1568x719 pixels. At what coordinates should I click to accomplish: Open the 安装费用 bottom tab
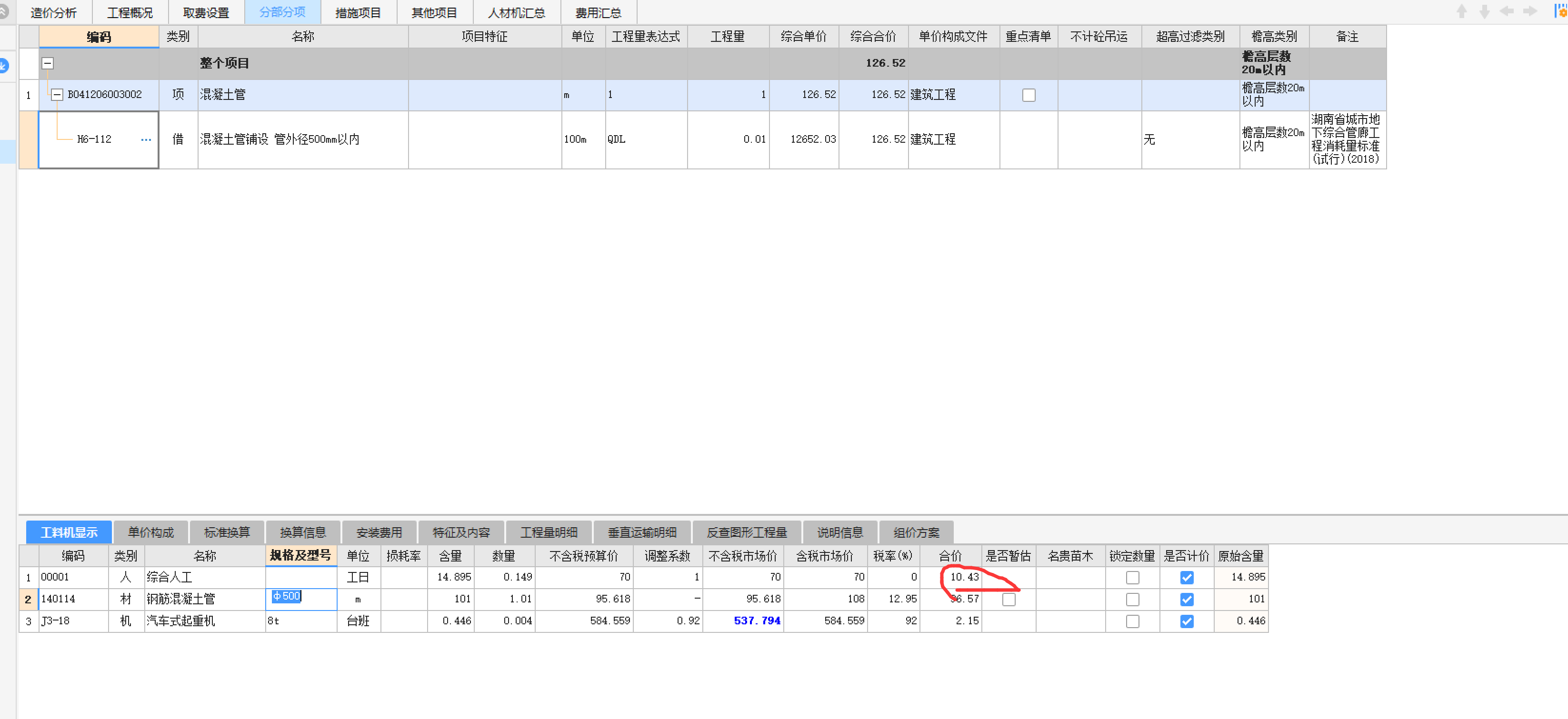pyautogui.click(x=379, y=532)
